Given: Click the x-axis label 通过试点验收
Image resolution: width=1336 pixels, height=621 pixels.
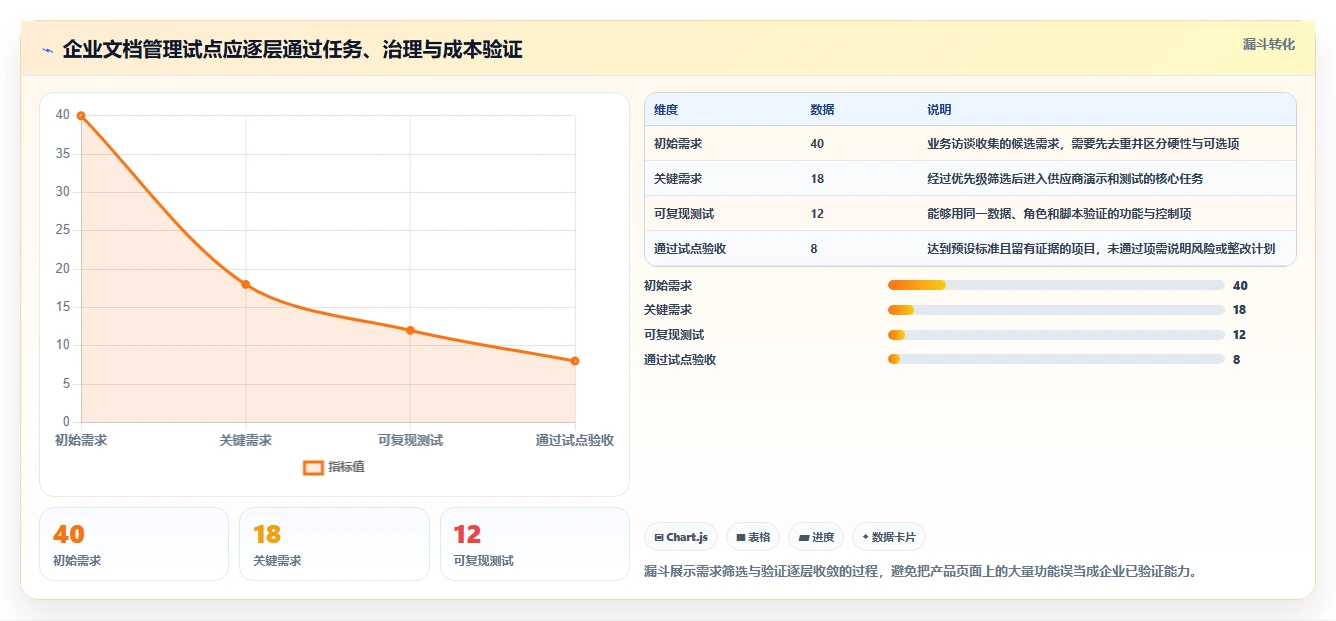Looking at the screenshot, I should click(575, 440).
